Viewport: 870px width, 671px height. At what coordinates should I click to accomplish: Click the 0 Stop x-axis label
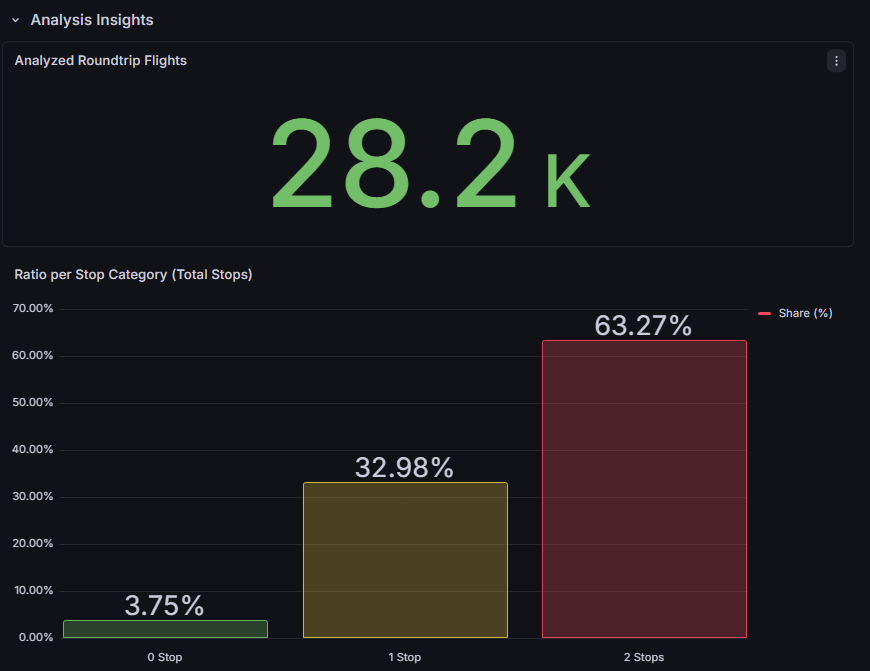(x=165, y=657)
